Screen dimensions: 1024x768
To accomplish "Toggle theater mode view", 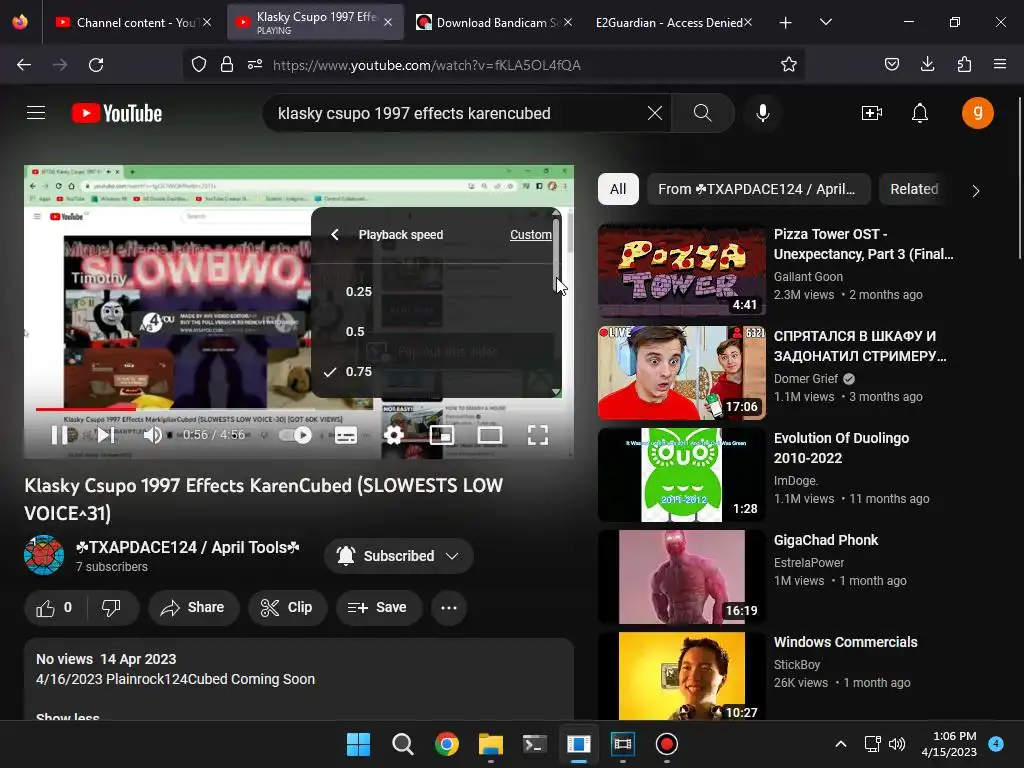I will [489, 435].
